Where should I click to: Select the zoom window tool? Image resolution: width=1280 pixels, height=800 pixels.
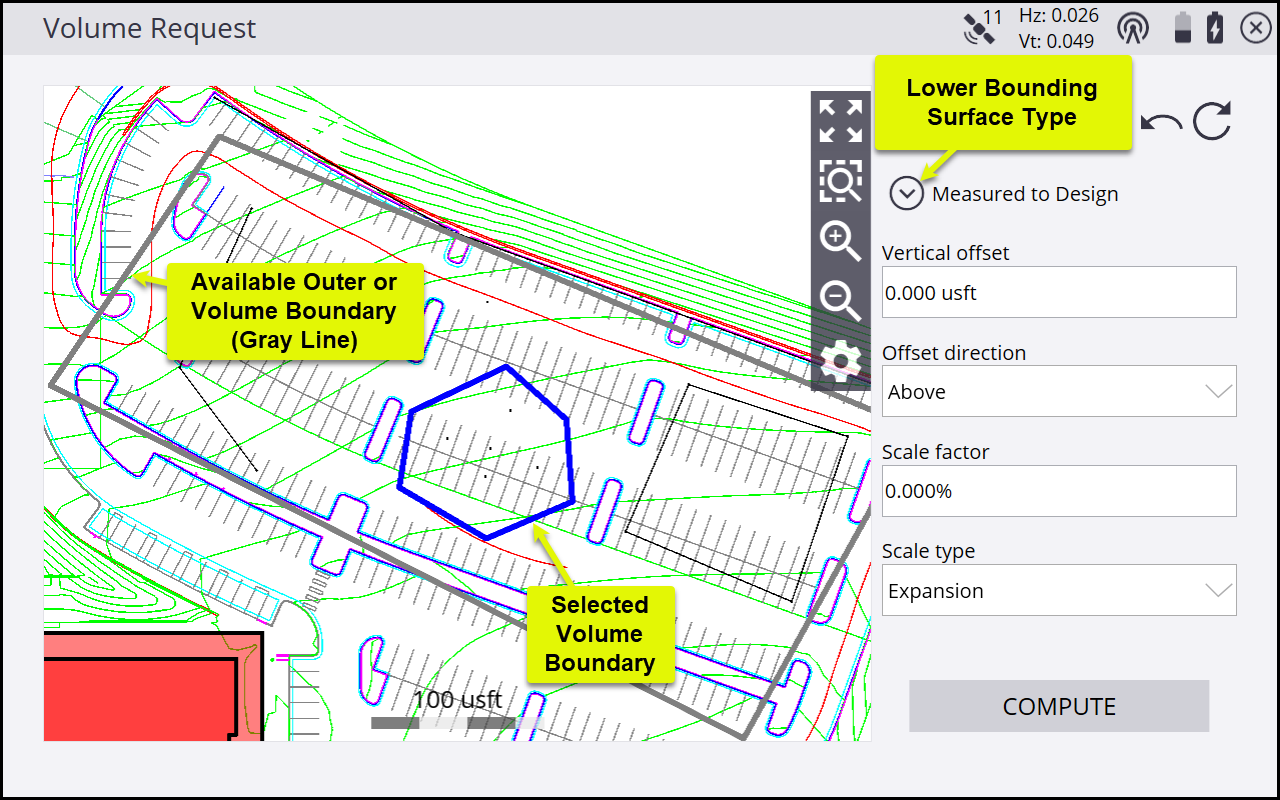(840, 181)
